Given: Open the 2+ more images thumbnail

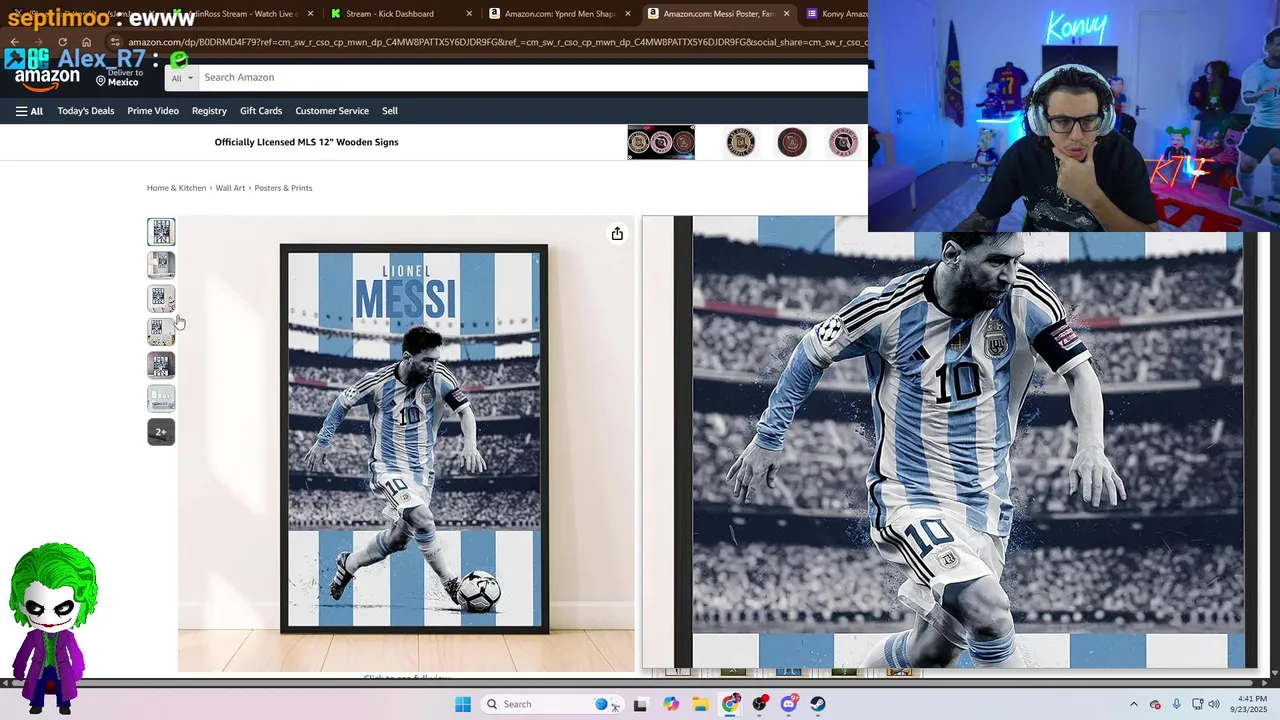Looking at the screenshot, I should [x=161, y=432].
